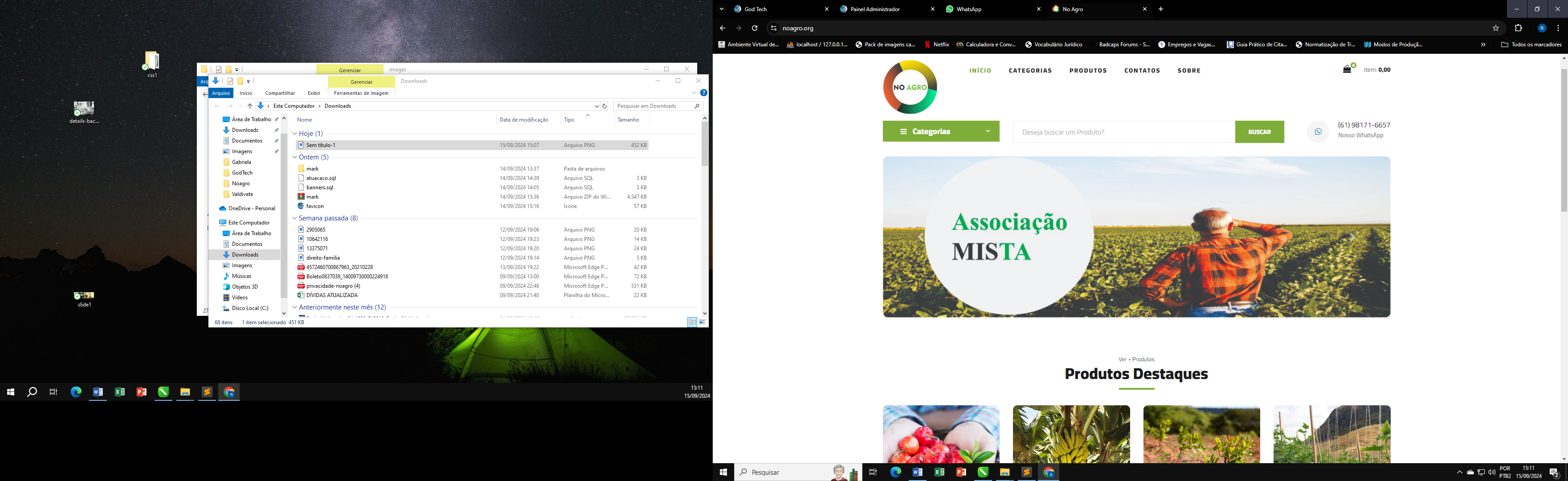
Task: Open PowerPoint from right taskbar
Action: tap(961, 472)
